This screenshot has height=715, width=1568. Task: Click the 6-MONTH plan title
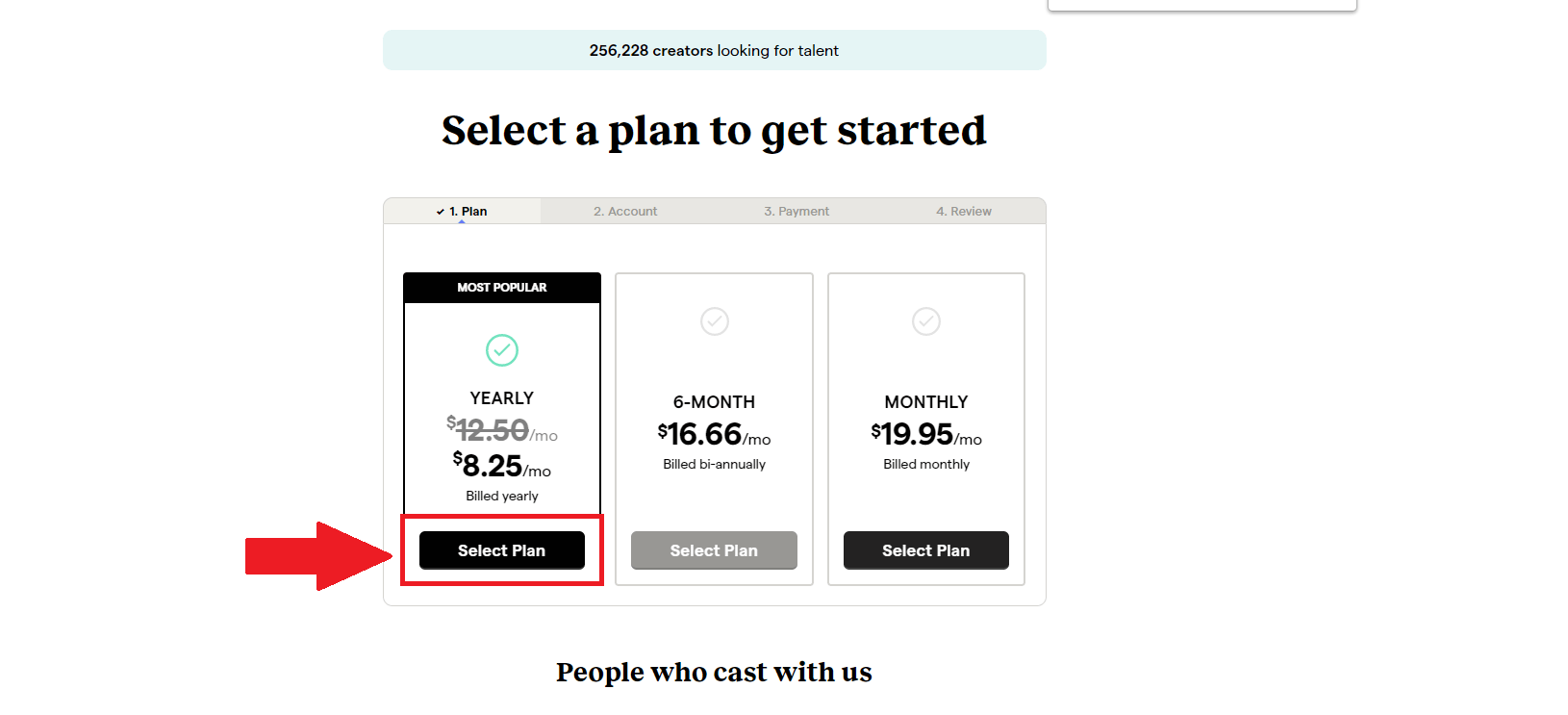[715, 402]
